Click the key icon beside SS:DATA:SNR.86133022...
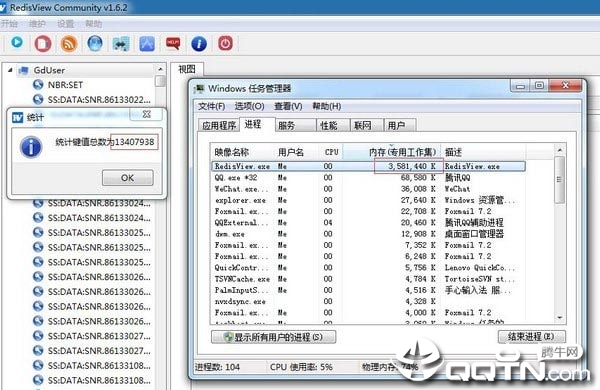This screenshot has height=390, width=600. tap(38, 100)
